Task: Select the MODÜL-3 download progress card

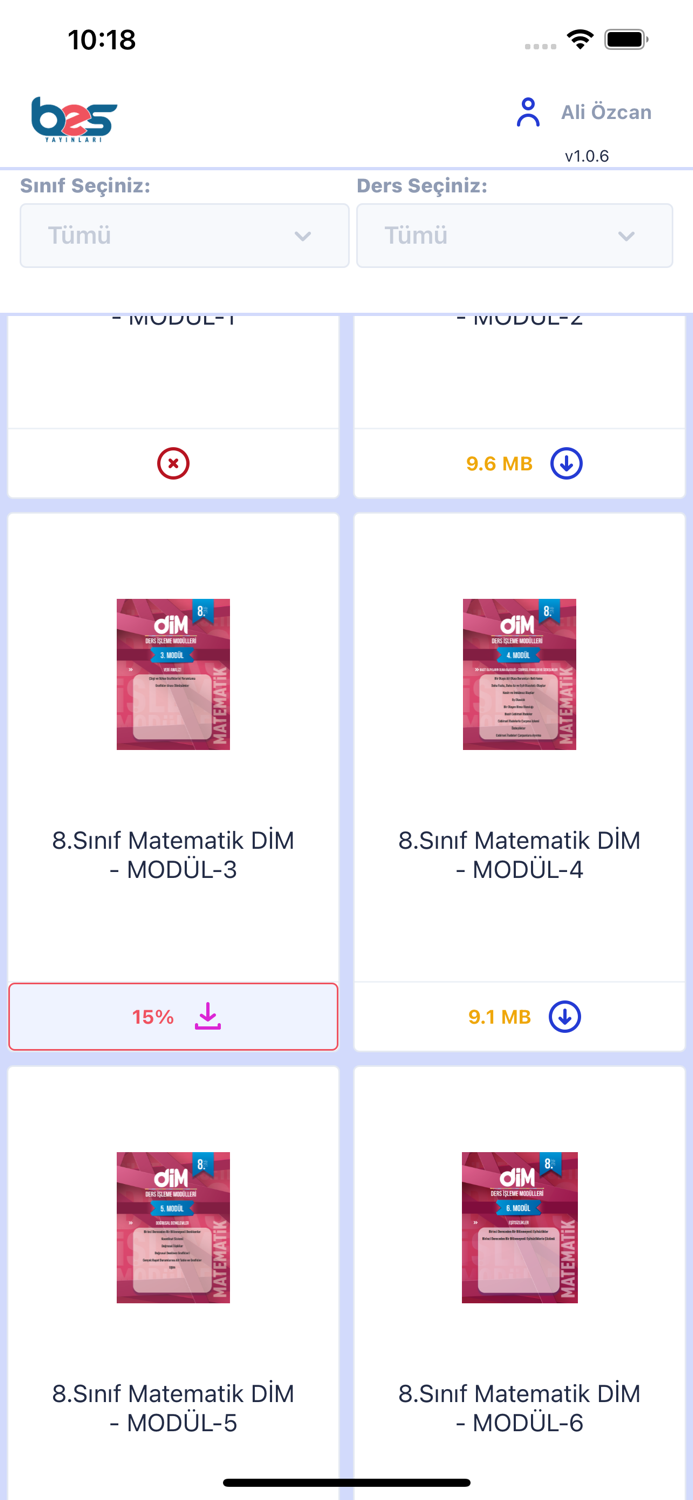Action: click(173, 1015)
